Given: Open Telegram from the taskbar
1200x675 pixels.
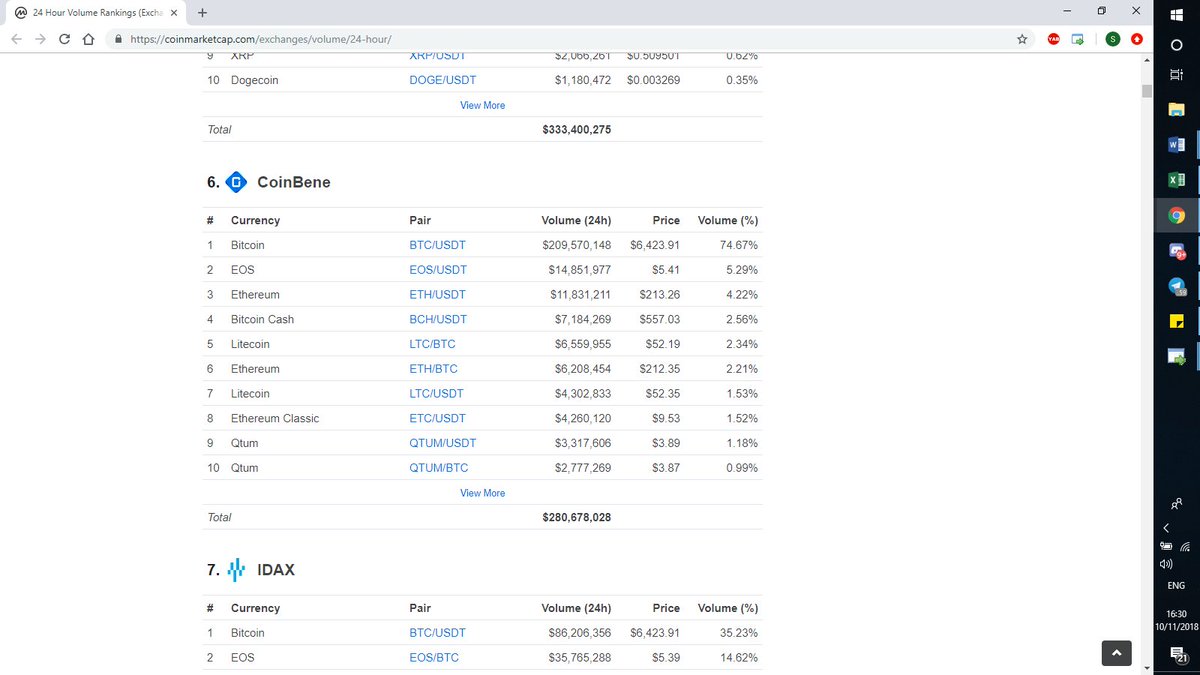Looking at the screenshot, I should pyautogui.click(x=1177, y=286).
